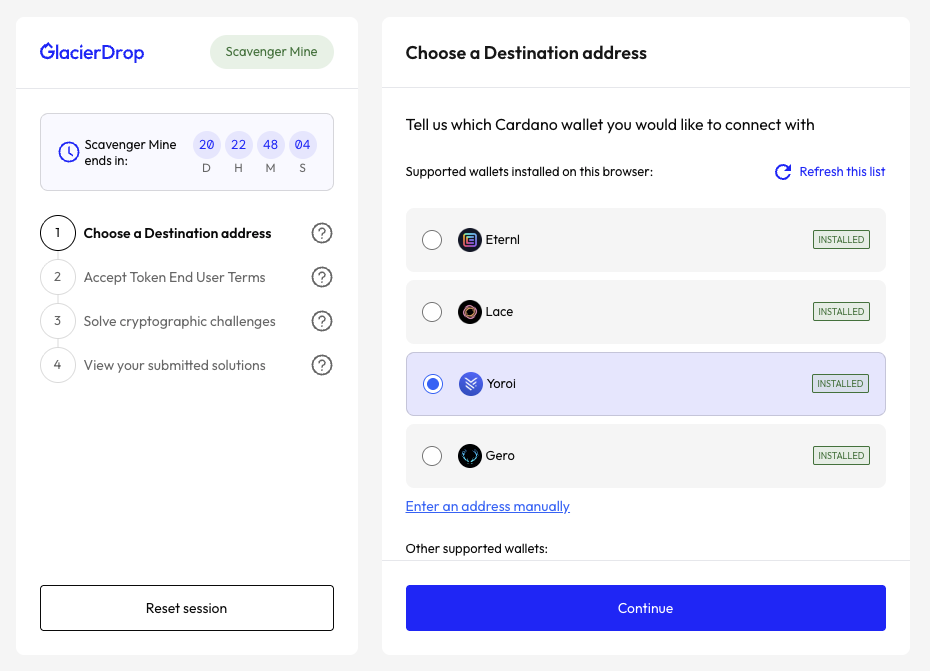Select the Lace wallet radio button
Image resolution: width=930 pixels, height=671 pixels.
[x=432, y=312]
